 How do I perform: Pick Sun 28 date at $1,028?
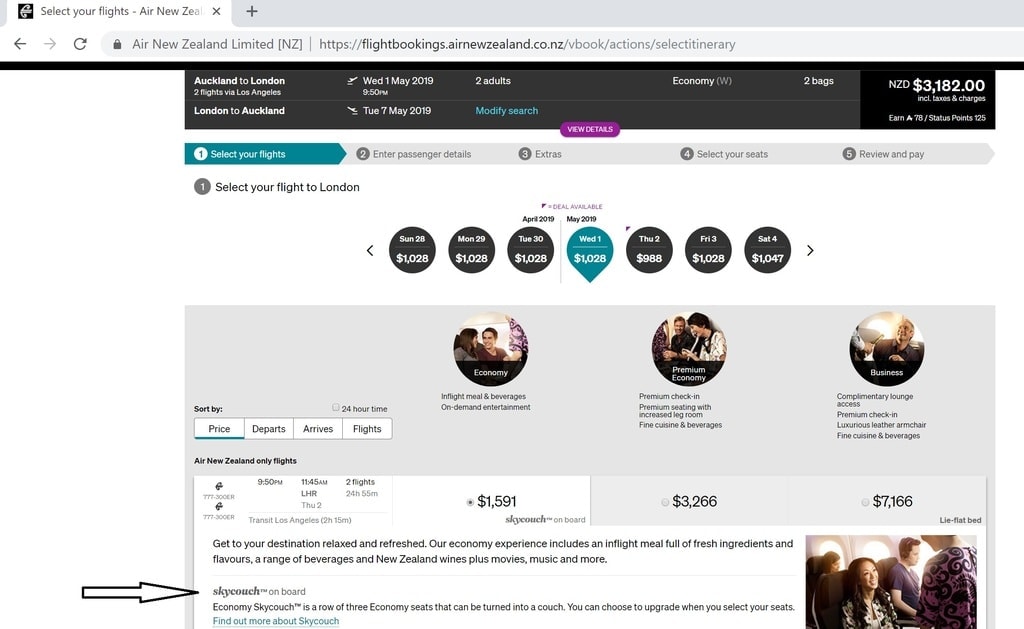412,250
